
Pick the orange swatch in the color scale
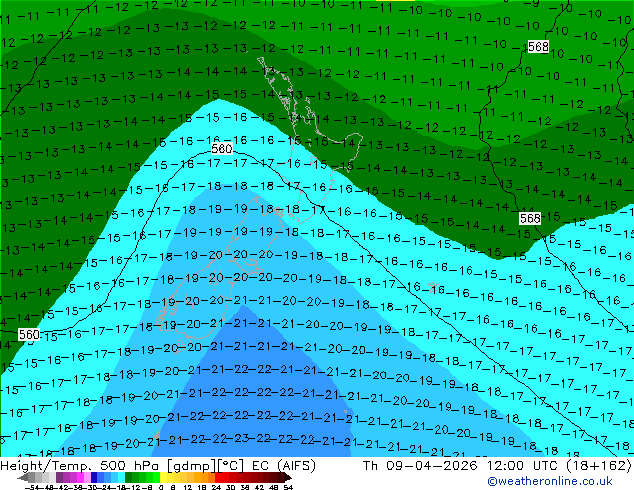point(204,478)
